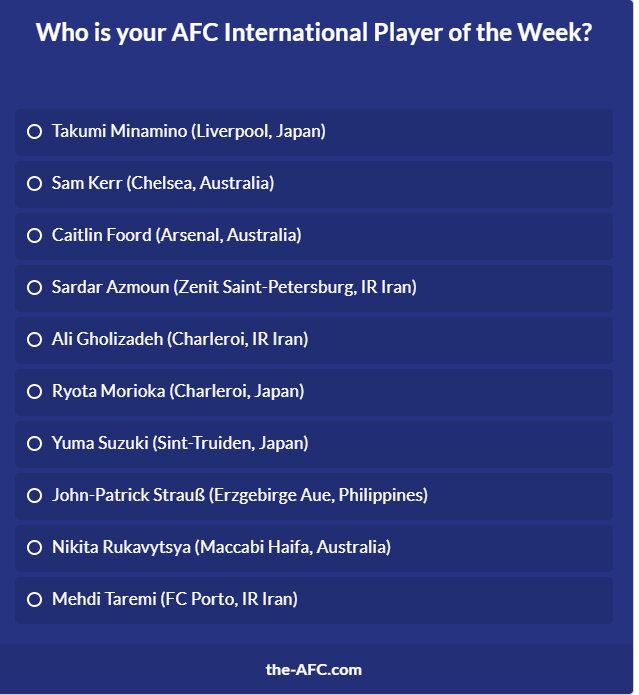This screenshot has height=695, width=639.
Task: Click the Takumi Minamino (Liverpool, Japan) label
Action: coord(189,131)
